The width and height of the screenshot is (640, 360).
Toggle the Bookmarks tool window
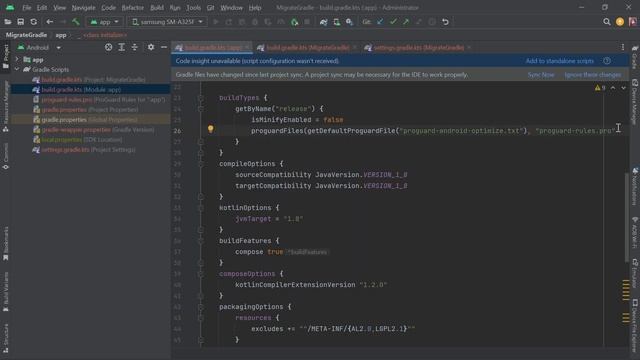point(6,244)
